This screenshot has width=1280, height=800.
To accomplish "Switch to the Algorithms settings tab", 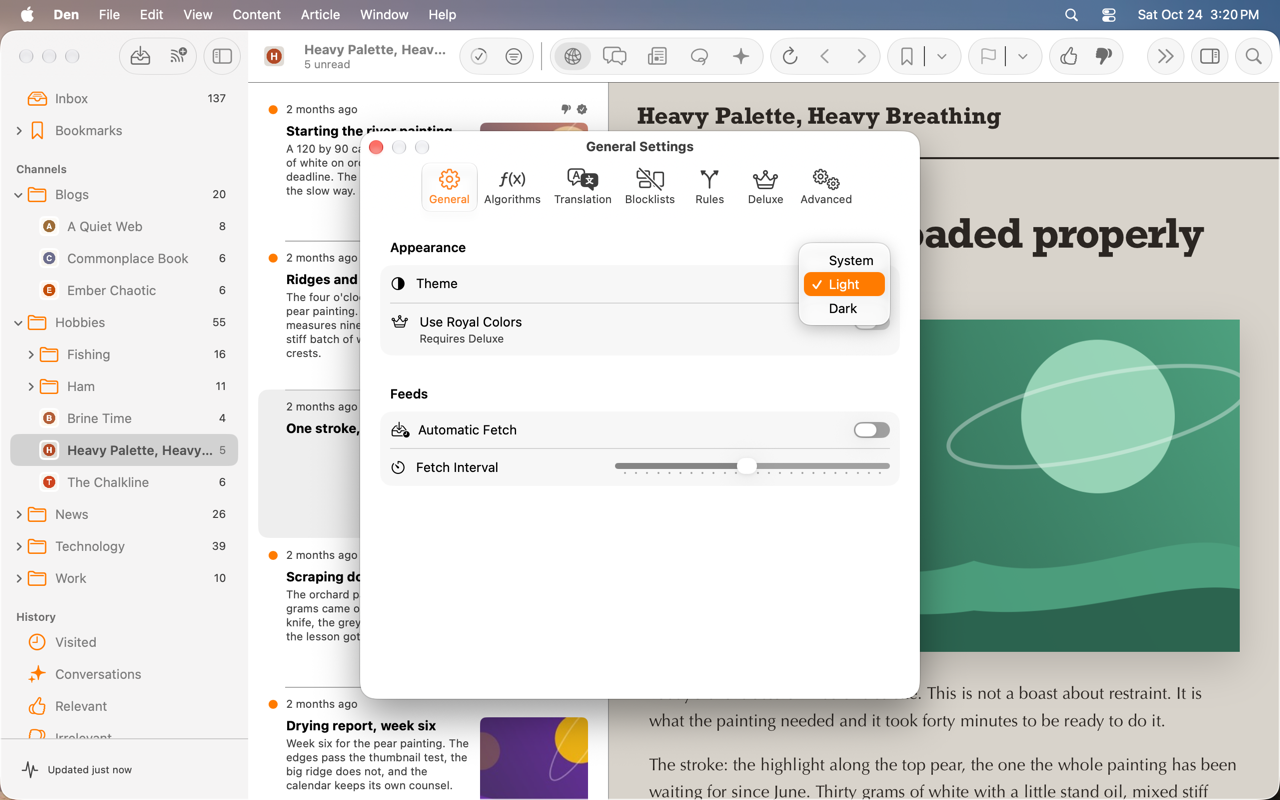I will tap(512, 187).
